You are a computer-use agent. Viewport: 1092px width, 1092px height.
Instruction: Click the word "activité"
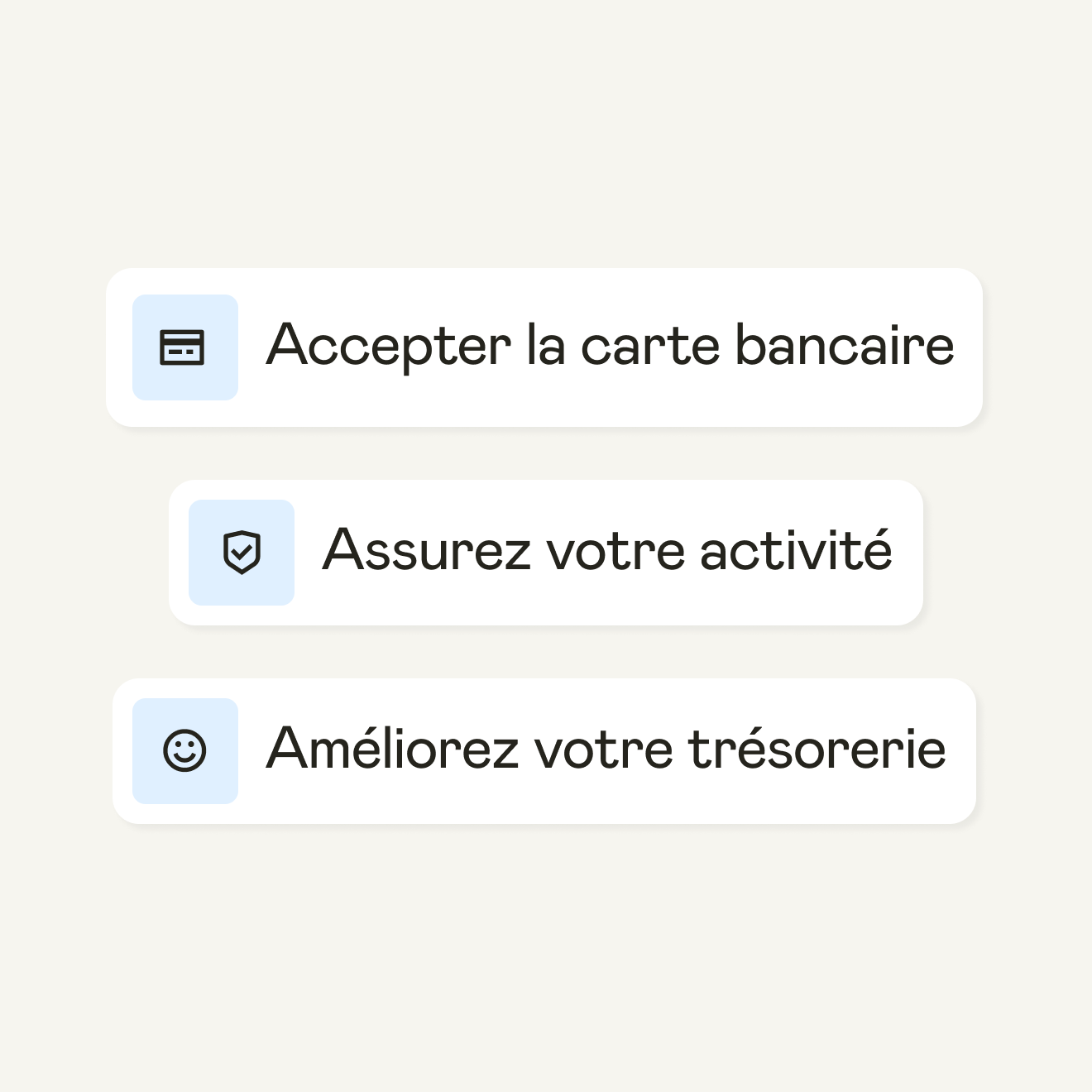(796, 551)
